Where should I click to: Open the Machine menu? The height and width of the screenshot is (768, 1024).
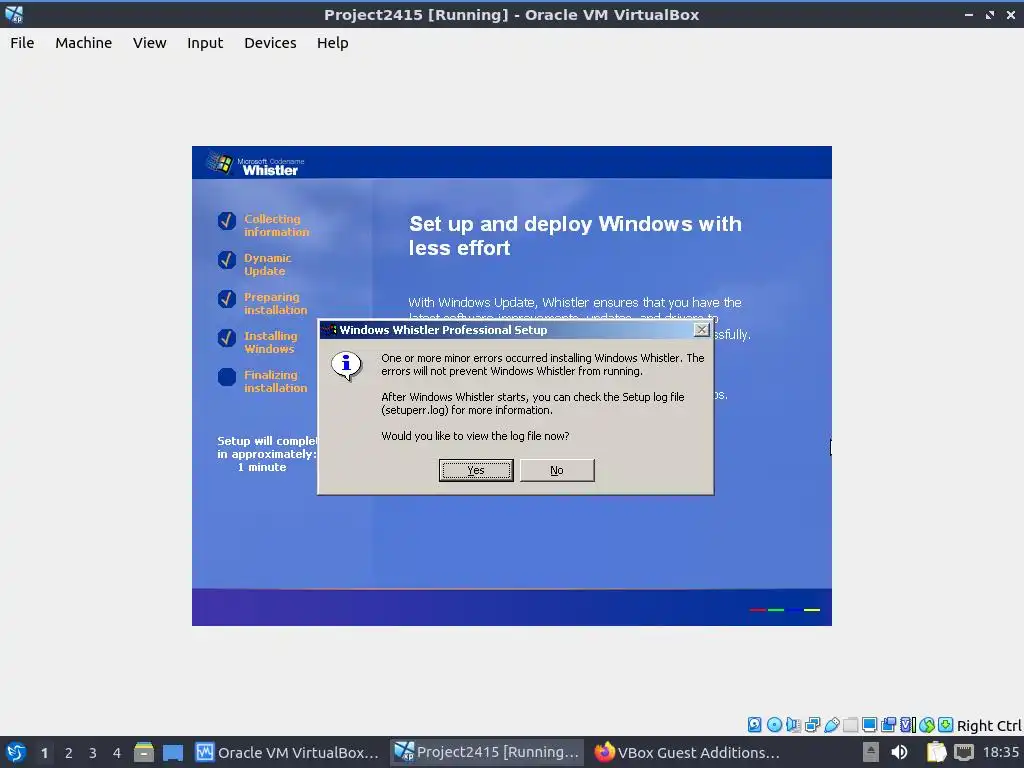pyautogui.click(x=84, y=42)
